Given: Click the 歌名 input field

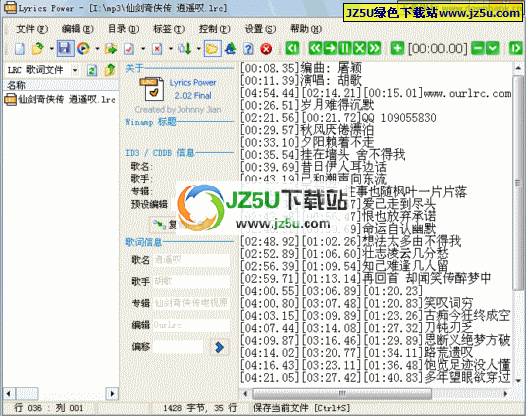Looking at the screenshot, I should point(192,260).
